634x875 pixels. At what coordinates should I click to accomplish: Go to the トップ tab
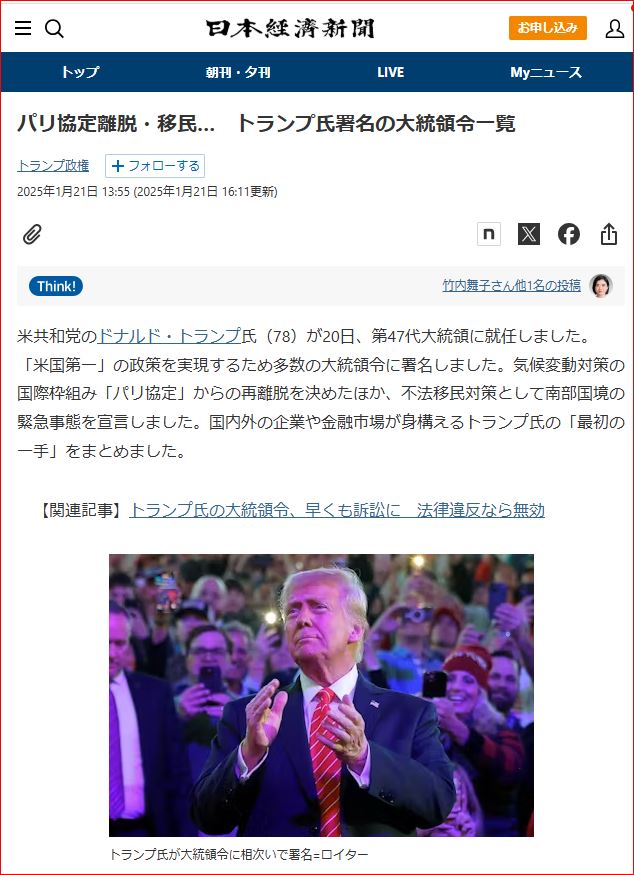[80, 72]
